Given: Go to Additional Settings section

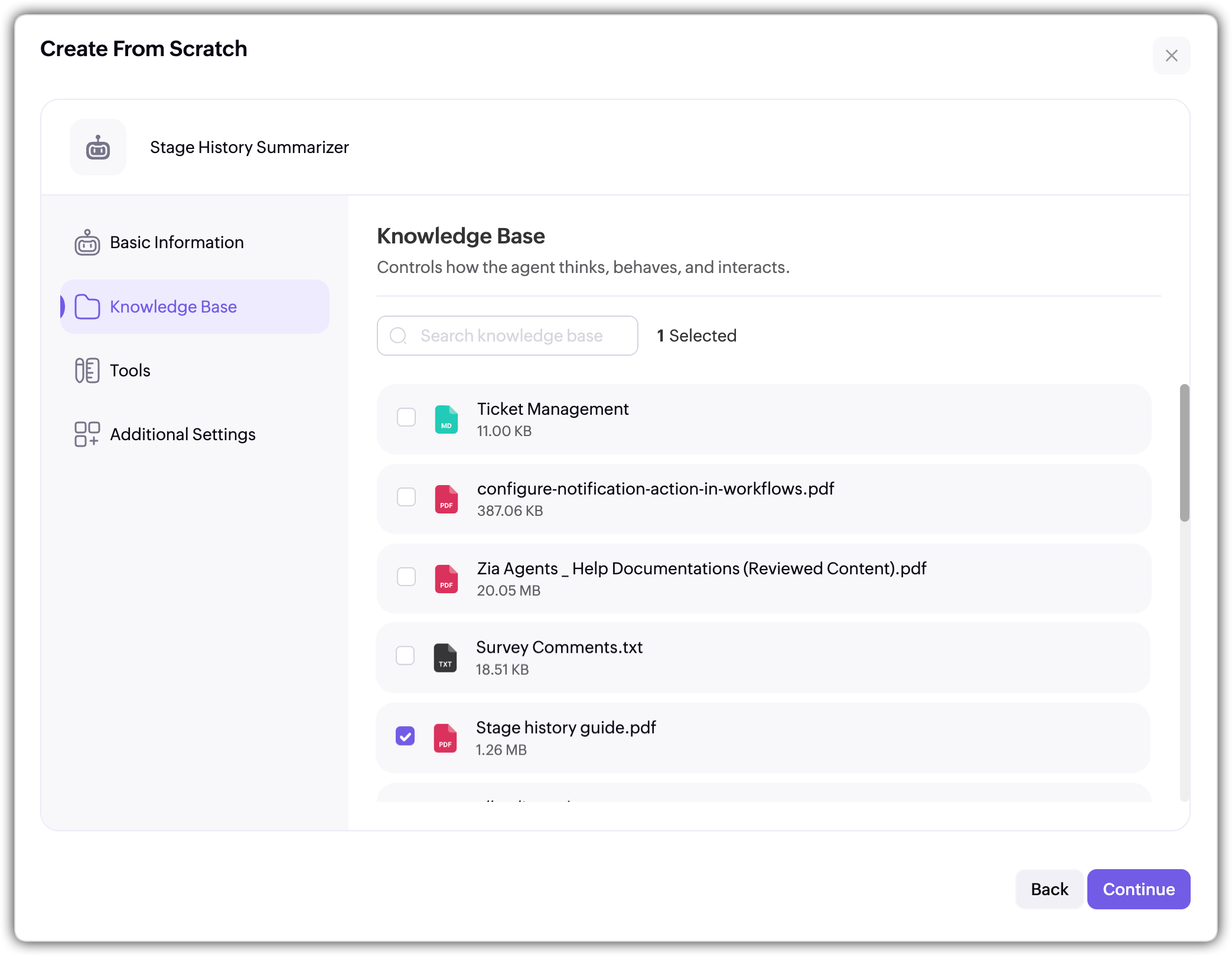Looking at the screenshot, I should [182, 434].
